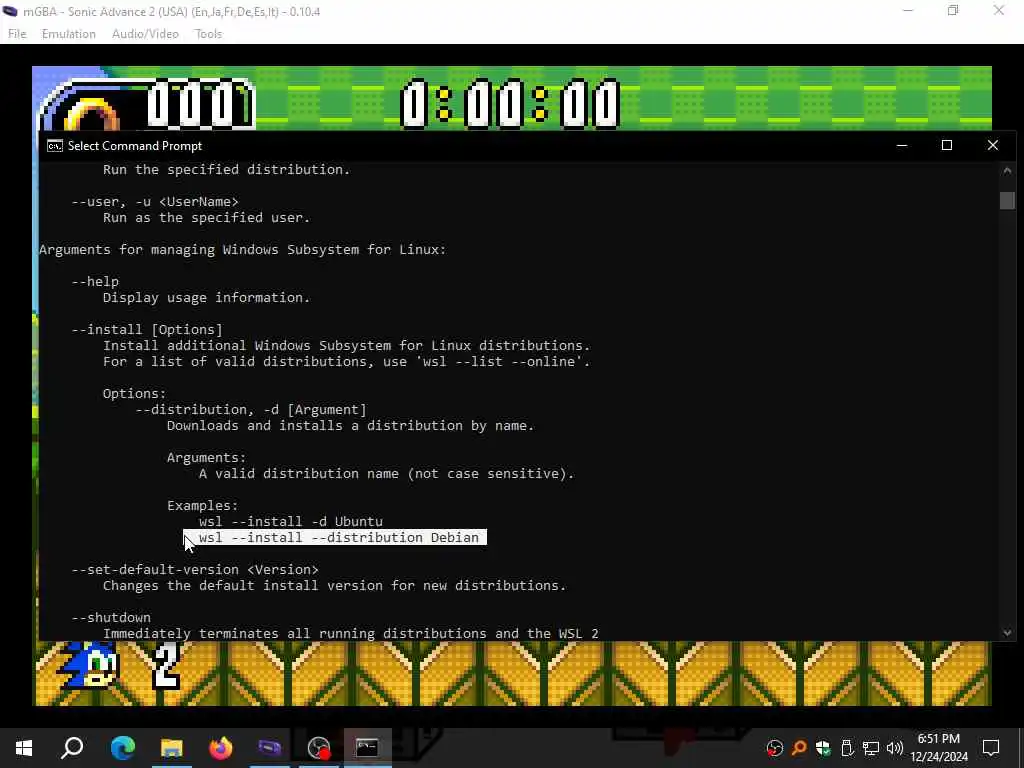The width and height of the screenshot is (1024, 768).
Task: Click '--set-default-version <Version>' text
Action: pyautogui.click(x=195, y=569)
